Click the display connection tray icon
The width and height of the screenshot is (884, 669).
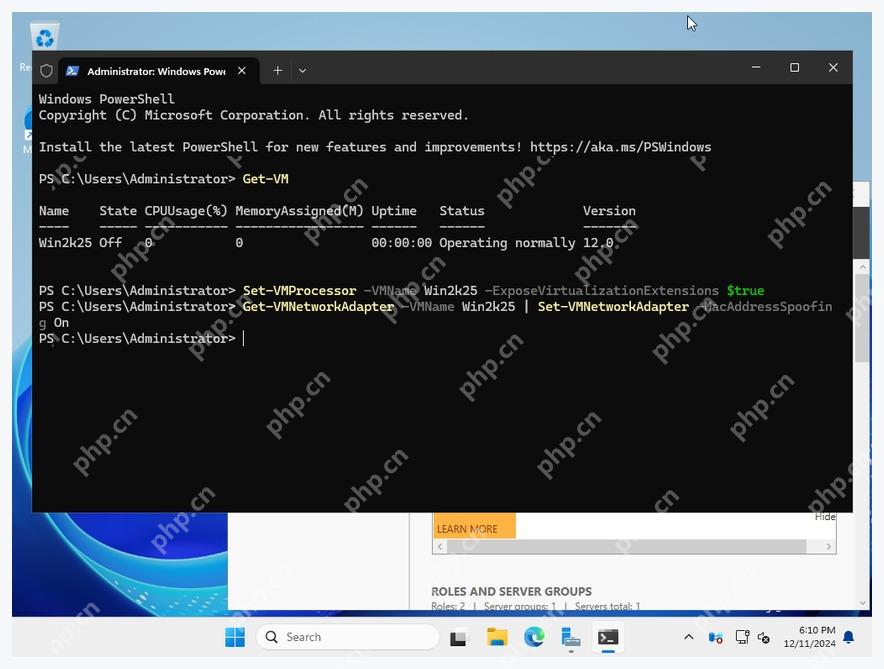pos(742,637)
